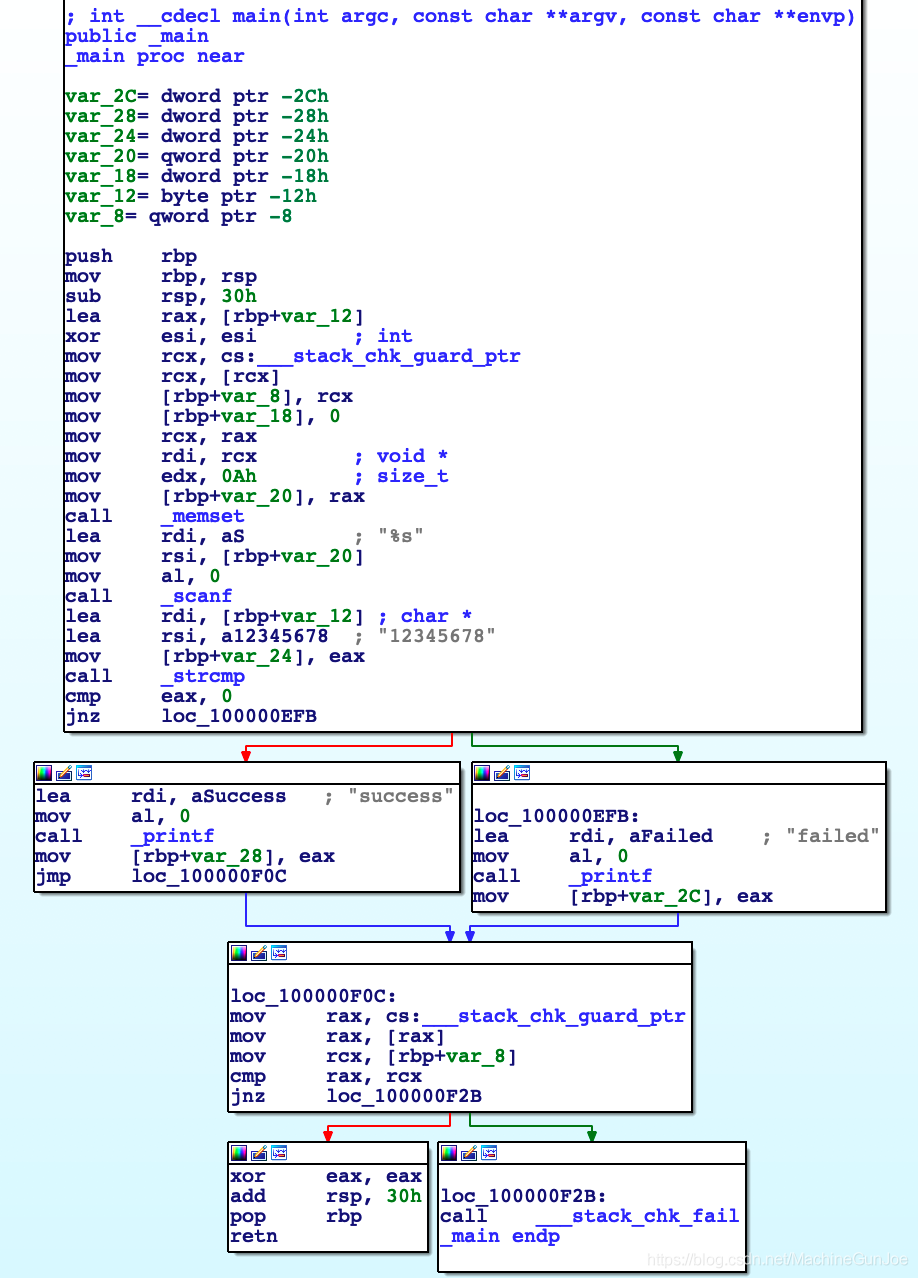The width and height of the screenshot is (918, 1278).
Task: Click the aFailed string operand
Action: coord(670,836)
